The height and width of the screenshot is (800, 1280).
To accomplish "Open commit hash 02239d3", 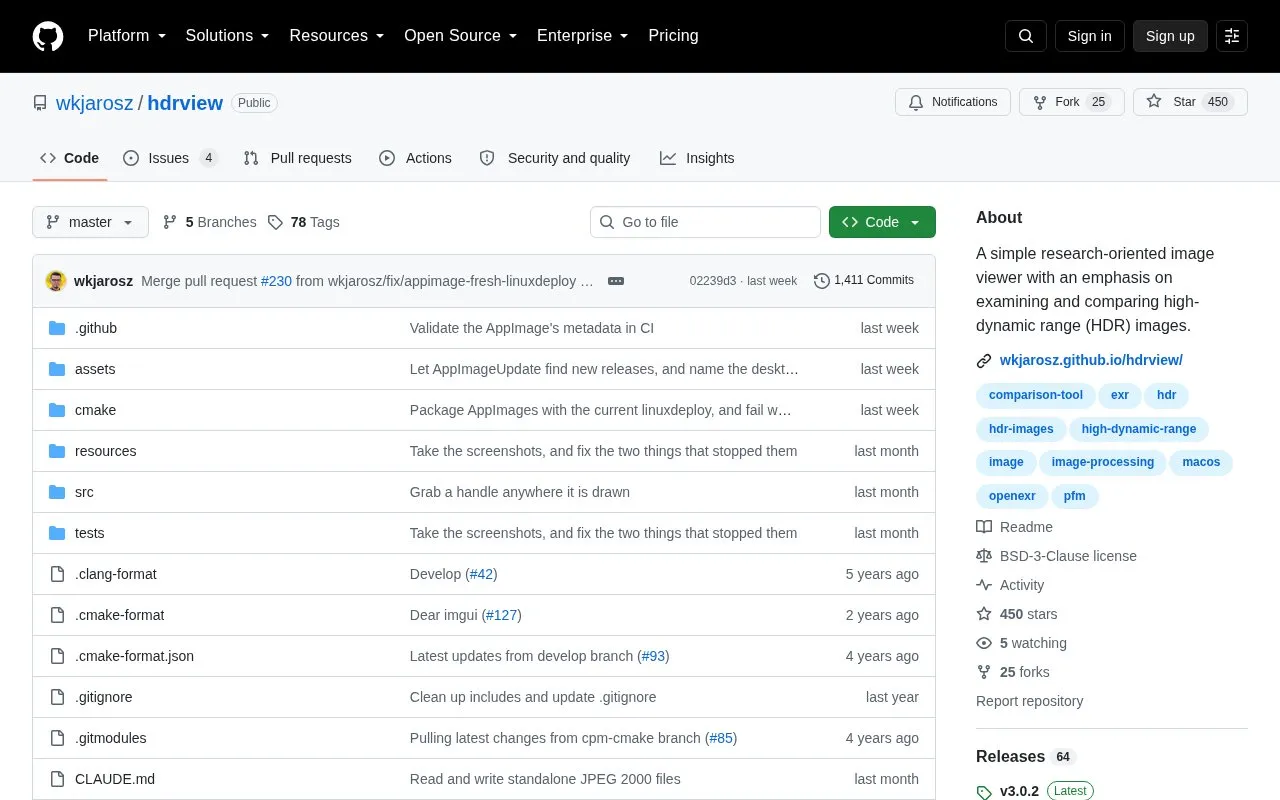I will point(713,281).
